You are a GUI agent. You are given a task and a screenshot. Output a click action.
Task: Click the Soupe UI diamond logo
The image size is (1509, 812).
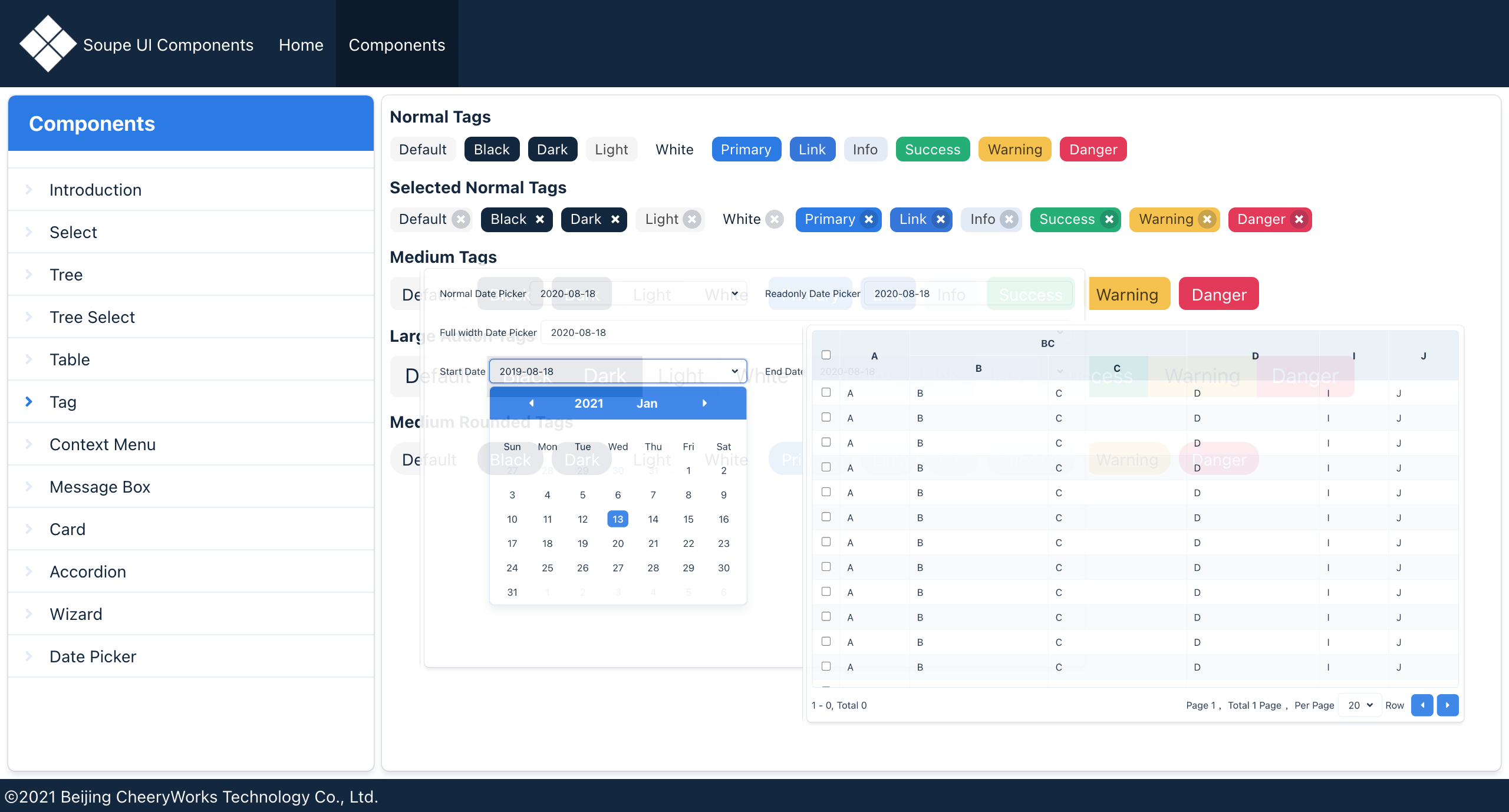click(x=48, y=44)
